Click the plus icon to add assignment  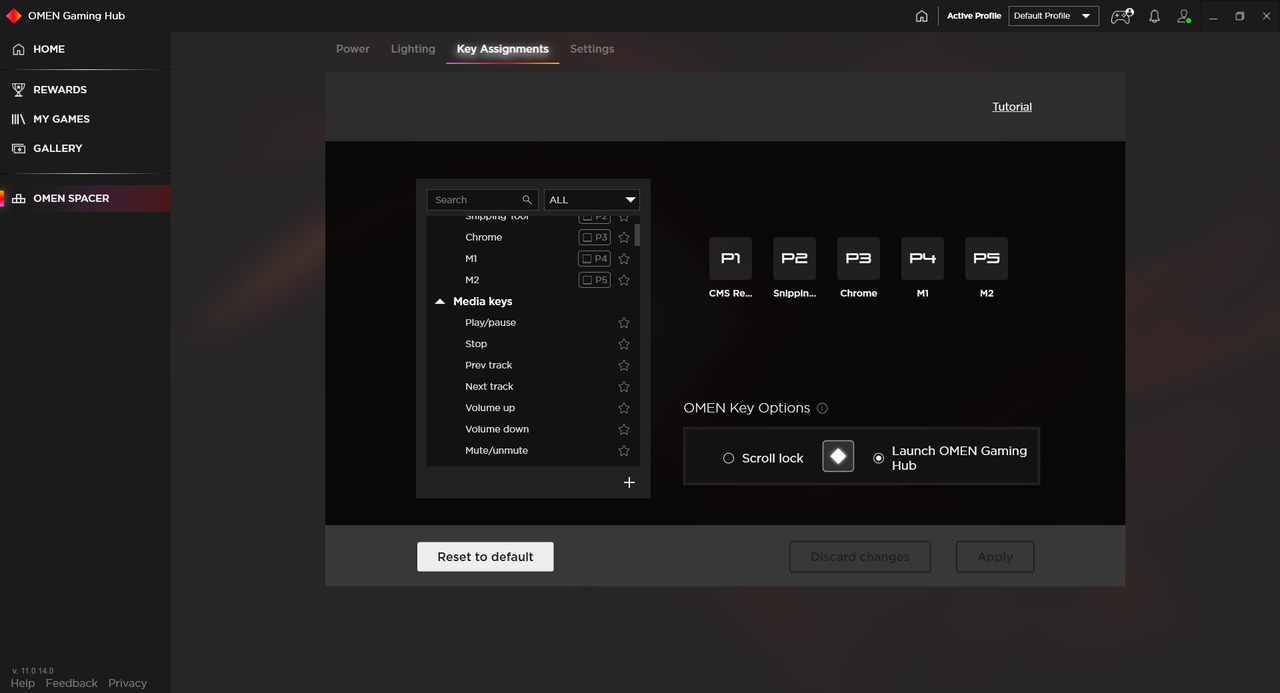(x=629, y=482)
